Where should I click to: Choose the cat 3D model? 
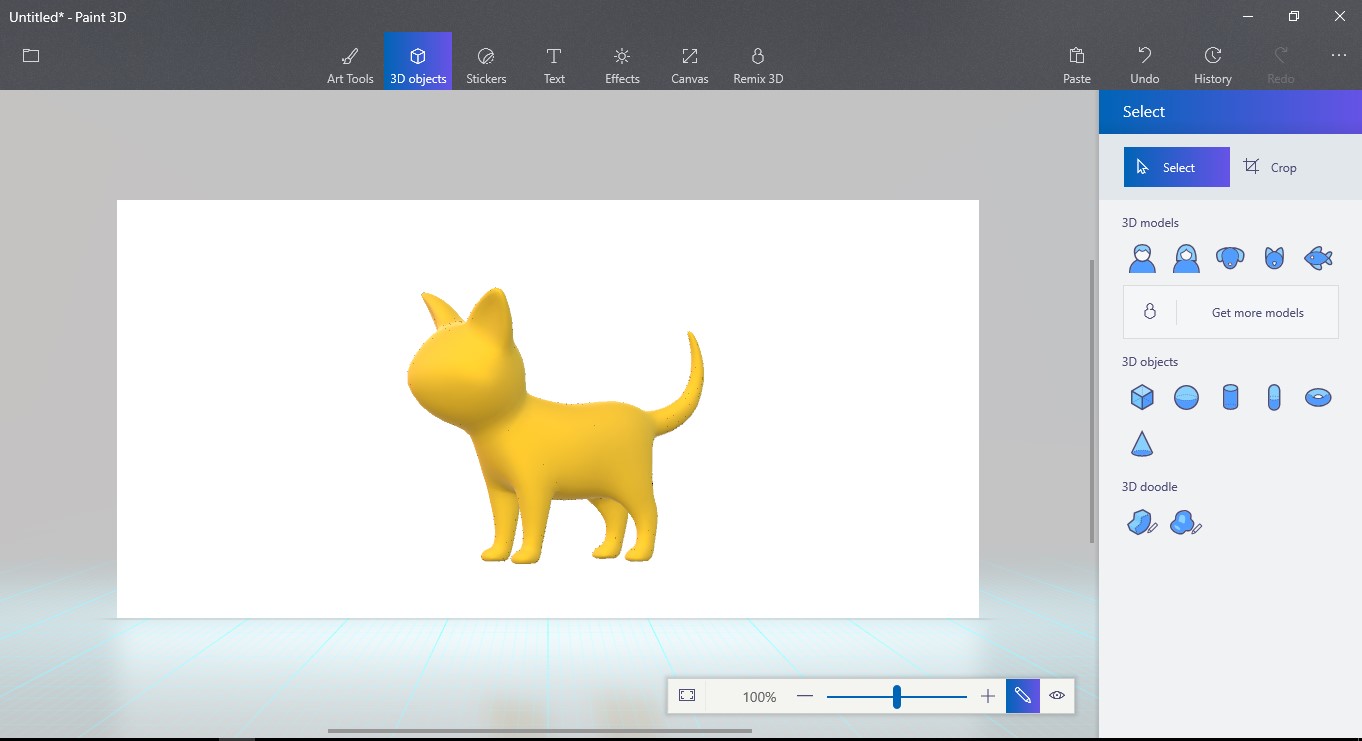pos(1274,257)
